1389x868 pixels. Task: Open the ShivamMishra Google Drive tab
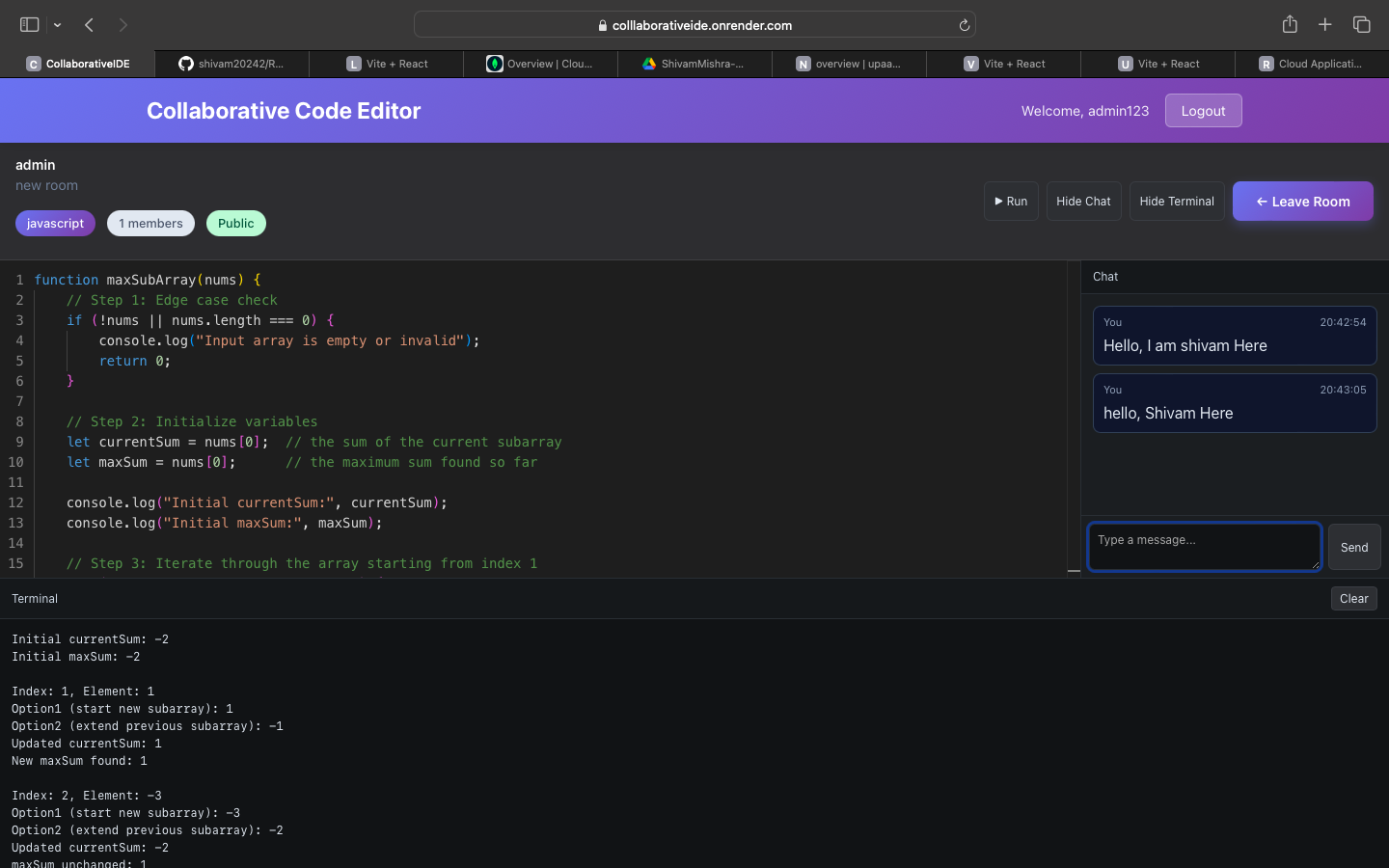(x=694, y=64)
